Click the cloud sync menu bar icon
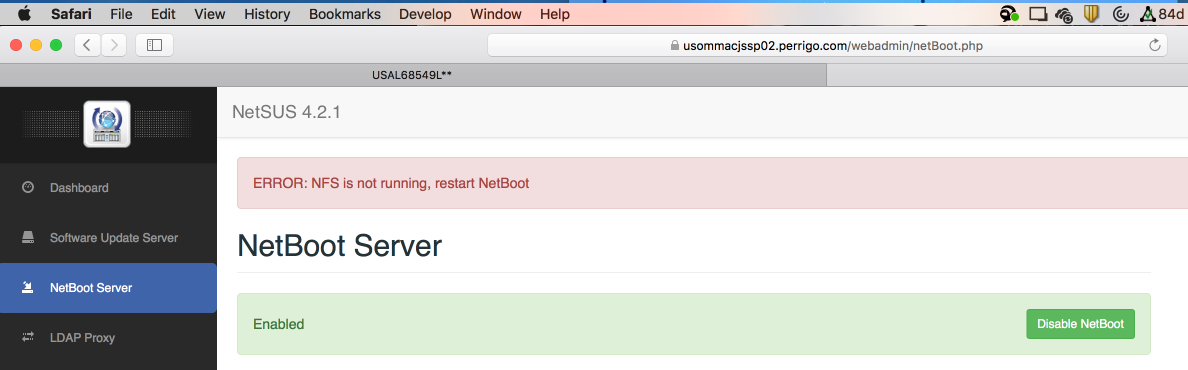This screenshot has height=370, width=1188. point(1064,14)
